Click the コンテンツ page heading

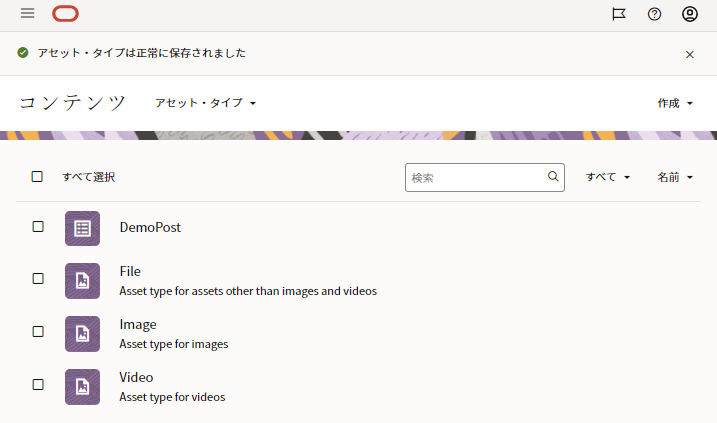(72, 102)
